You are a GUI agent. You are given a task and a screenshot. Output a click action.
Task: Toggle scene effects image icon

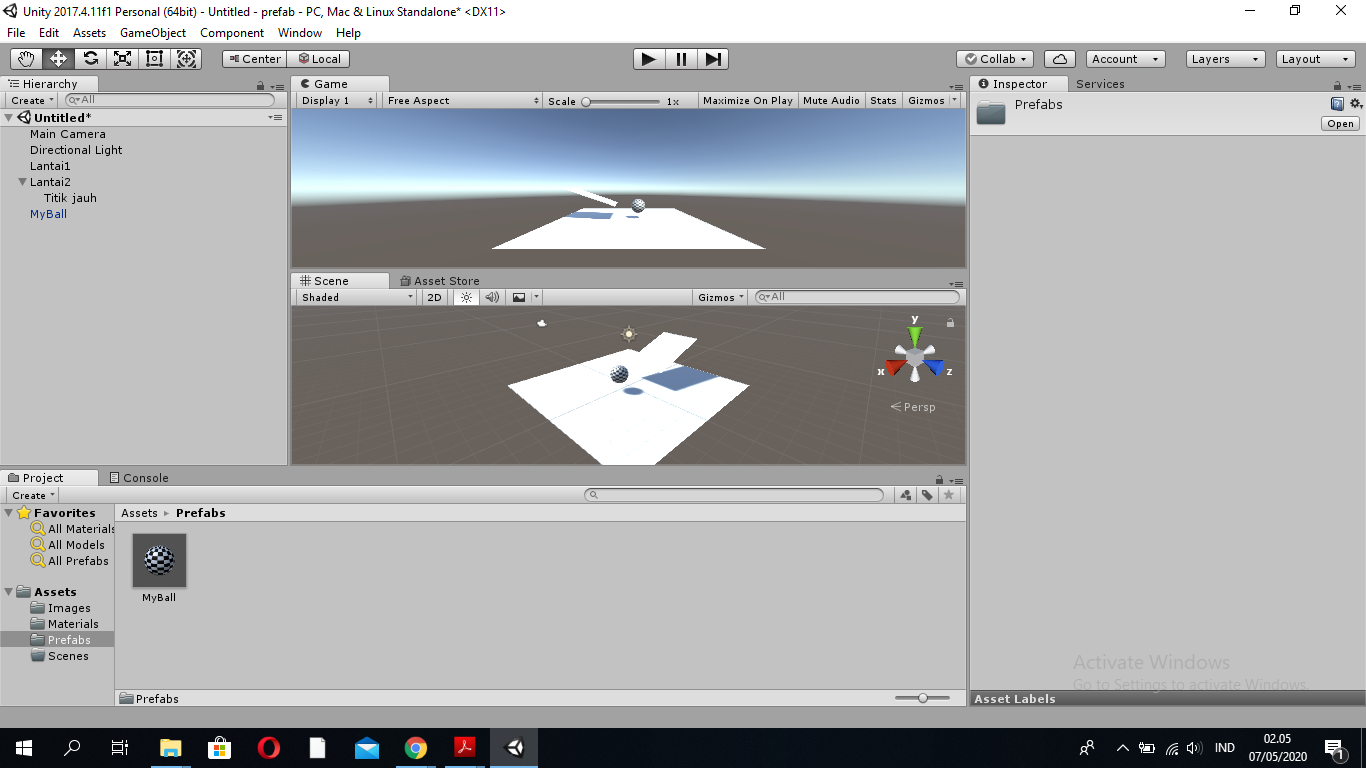(519, 297)
